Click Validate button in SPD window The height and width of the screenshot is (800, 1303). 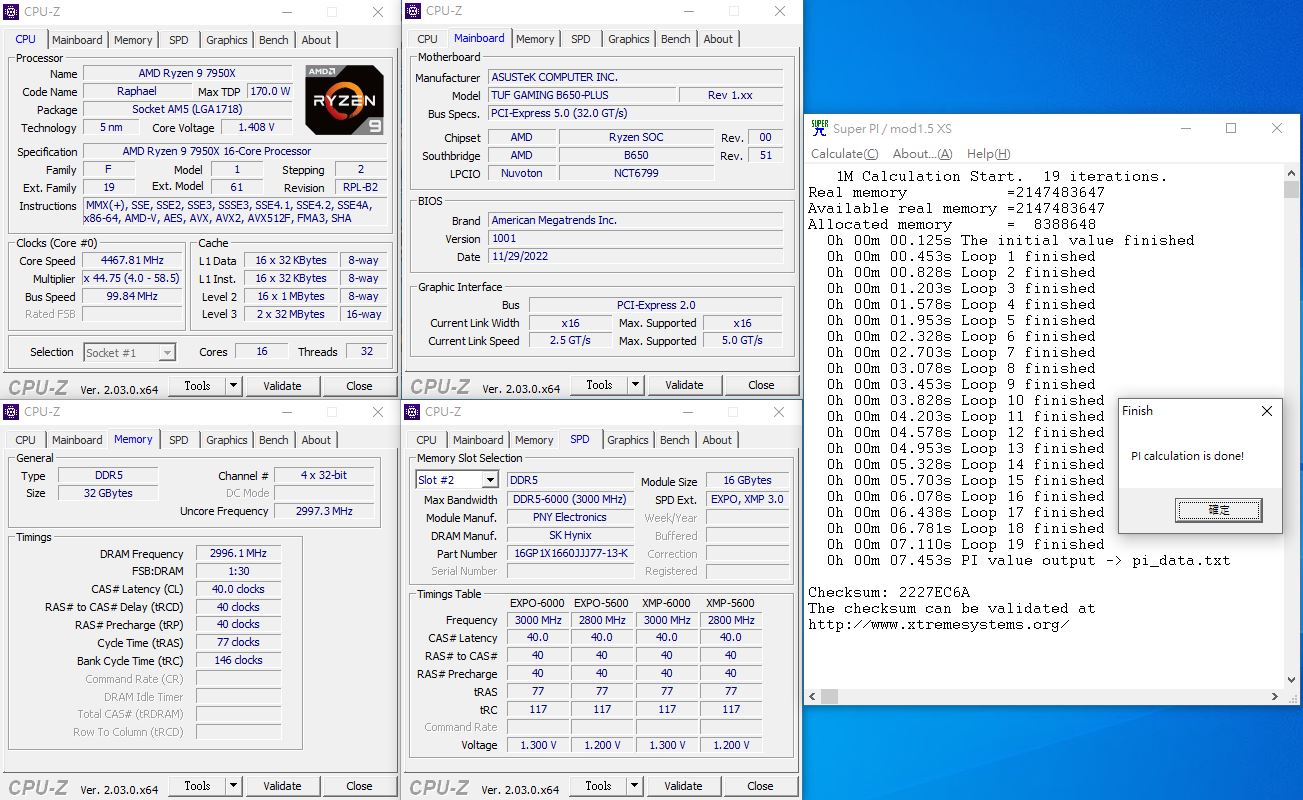pyautogui.click(x=683, y=786)
